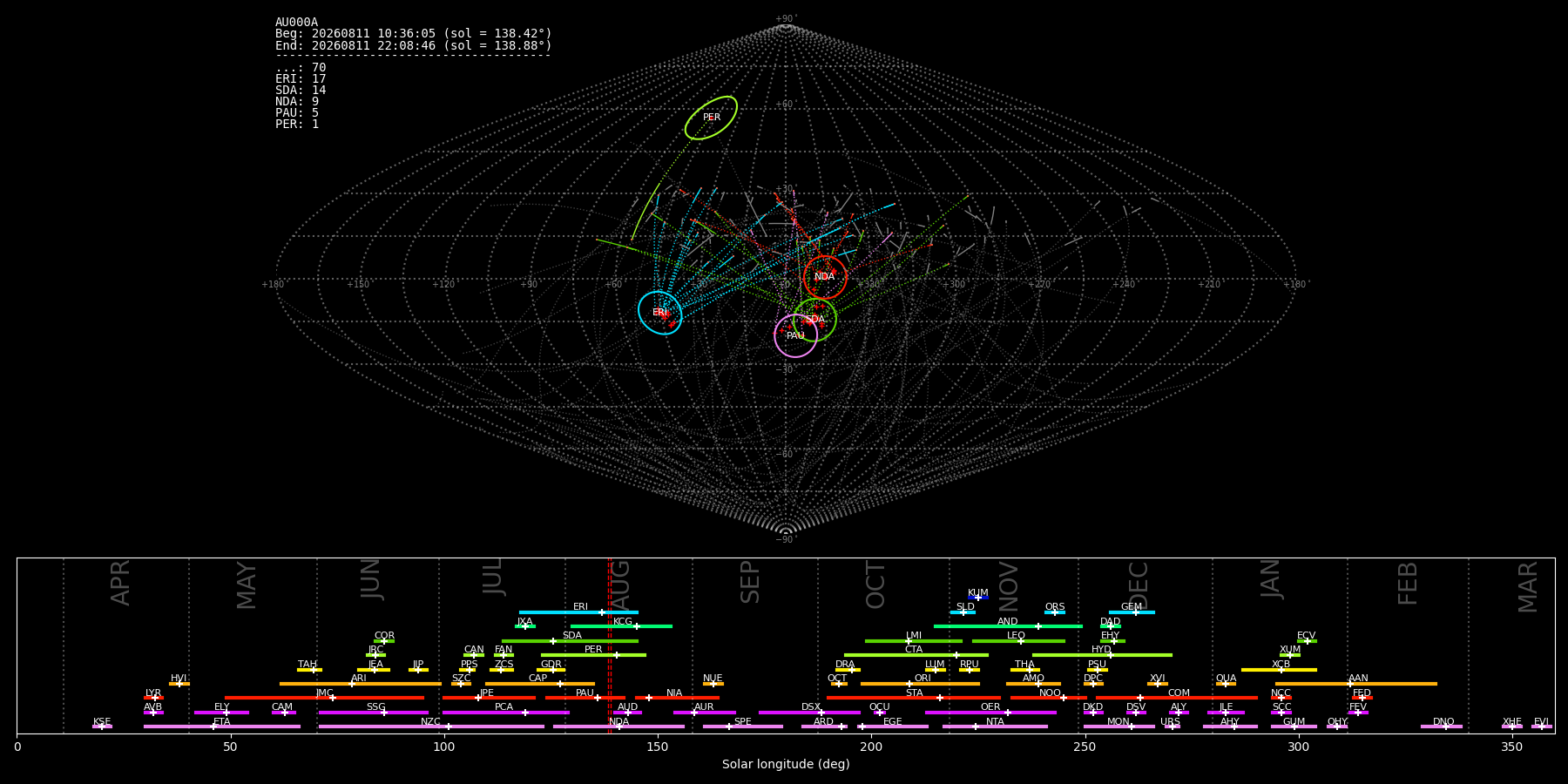Click the AU000A station title text
This screenshot has height=784, width=1568.
point(296,23)
